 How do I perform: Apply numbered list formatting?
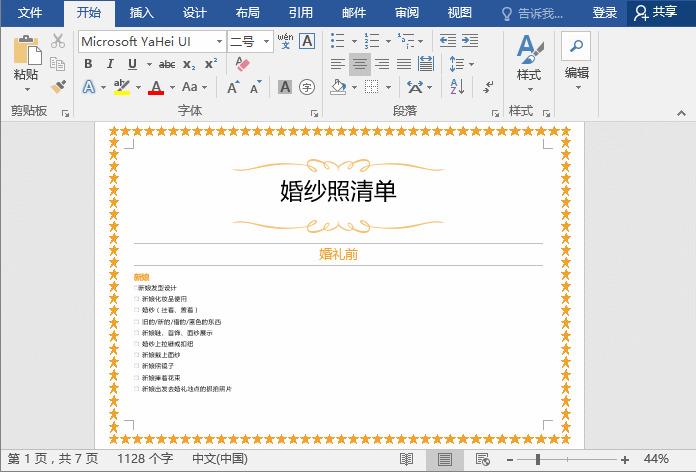pos(372,41)
